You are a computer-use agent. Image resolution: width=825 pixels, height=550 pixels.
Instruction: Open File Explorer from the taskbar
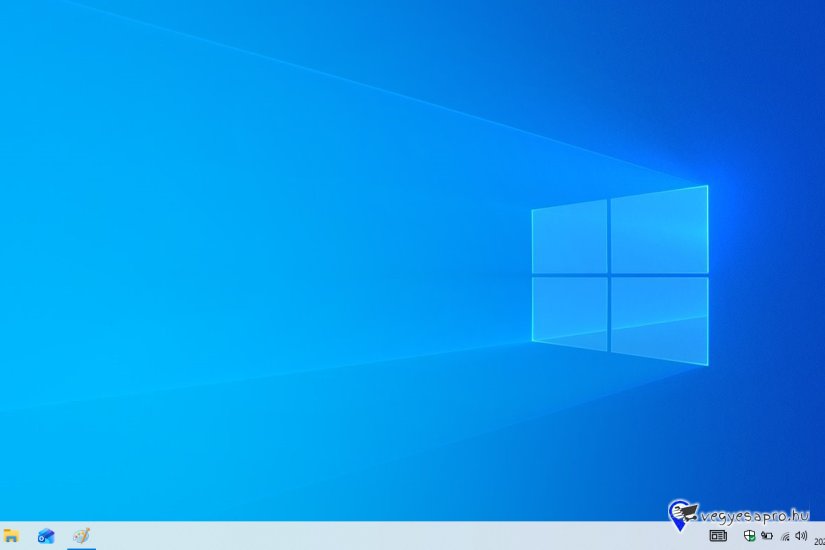point(11,536)
